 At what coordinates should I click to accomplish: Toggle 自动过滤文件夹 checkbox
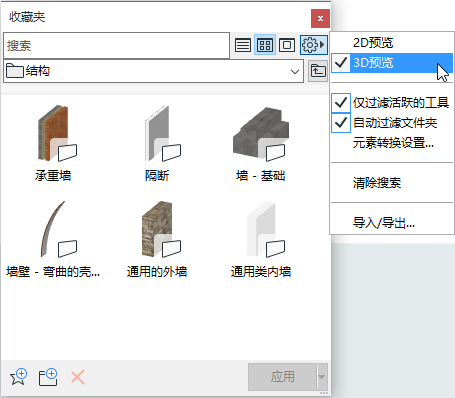[341, 123]
